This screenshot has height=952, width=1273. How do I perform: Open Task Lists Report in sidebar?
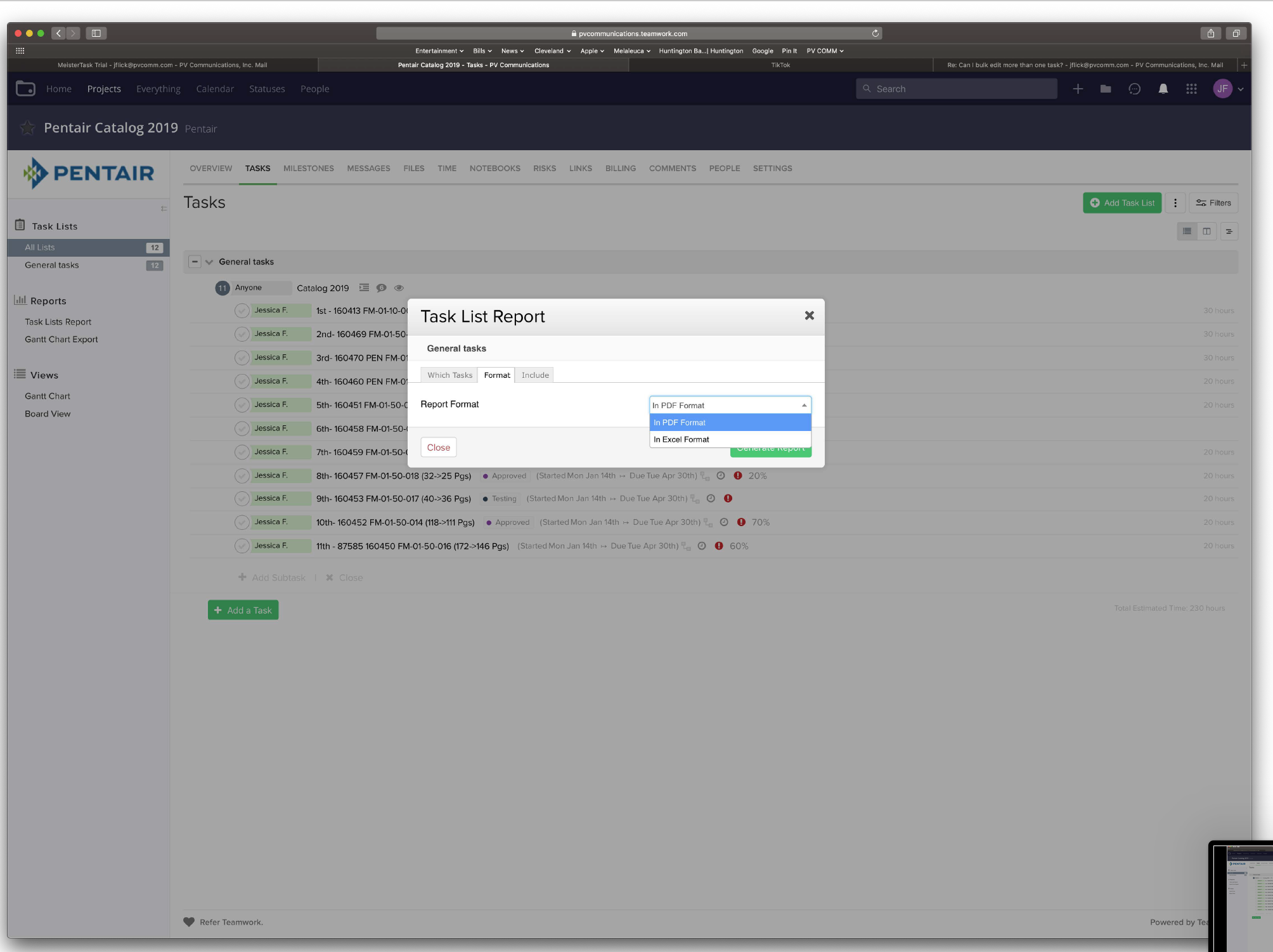(58, 322)
